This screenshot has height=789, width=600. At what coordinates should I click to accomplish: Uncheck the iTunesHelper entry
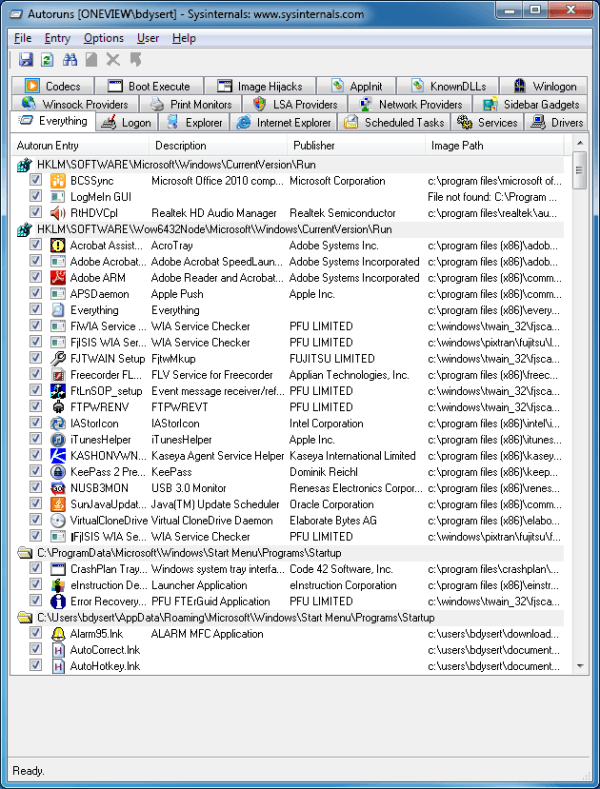(x=35, y=438)
